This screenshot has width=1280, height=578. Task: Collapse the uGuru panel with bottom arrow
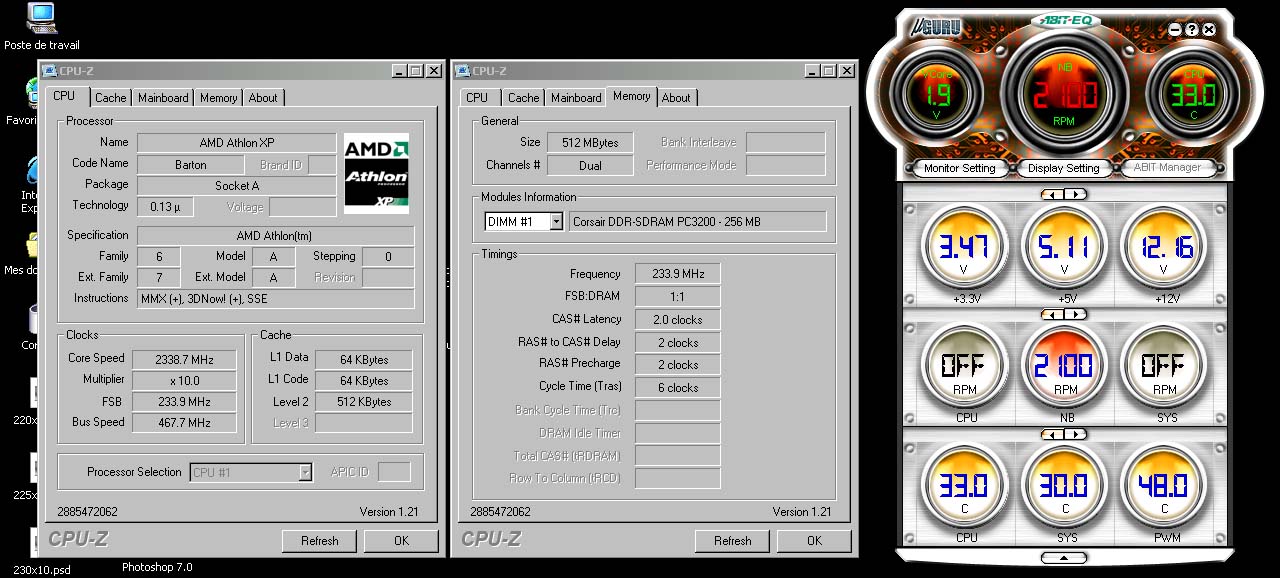click(x=1064, y=556)
